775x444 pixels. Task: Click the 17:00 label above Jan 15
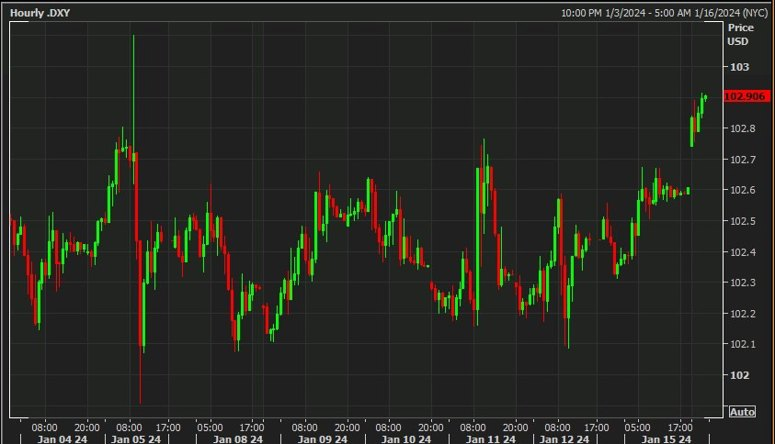pos(680,427)
